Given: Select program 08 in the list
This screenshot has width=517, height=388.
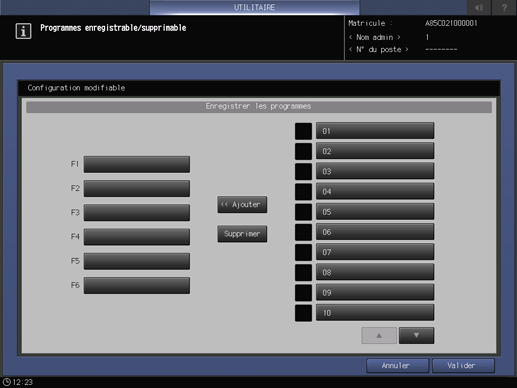Looking at the screenshot, I should (375, 272).
